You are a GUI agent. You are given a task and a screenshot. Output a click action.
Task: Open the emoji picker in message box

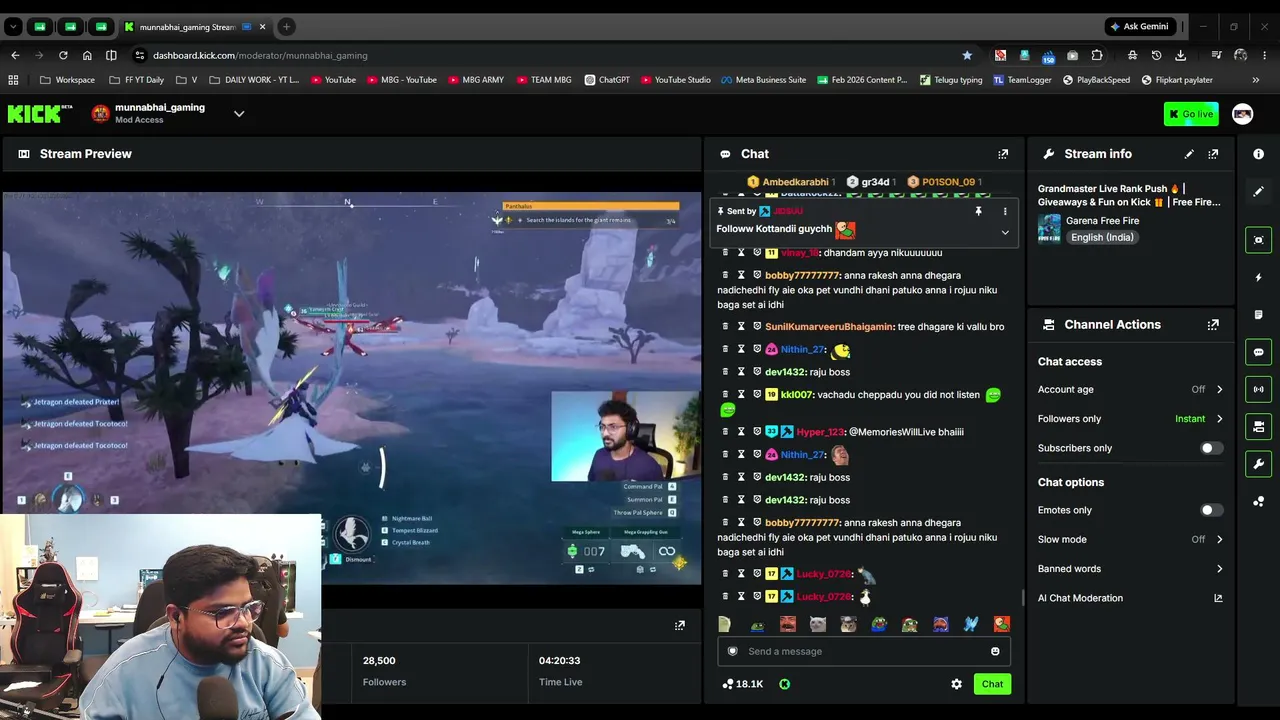coord(995,652)
